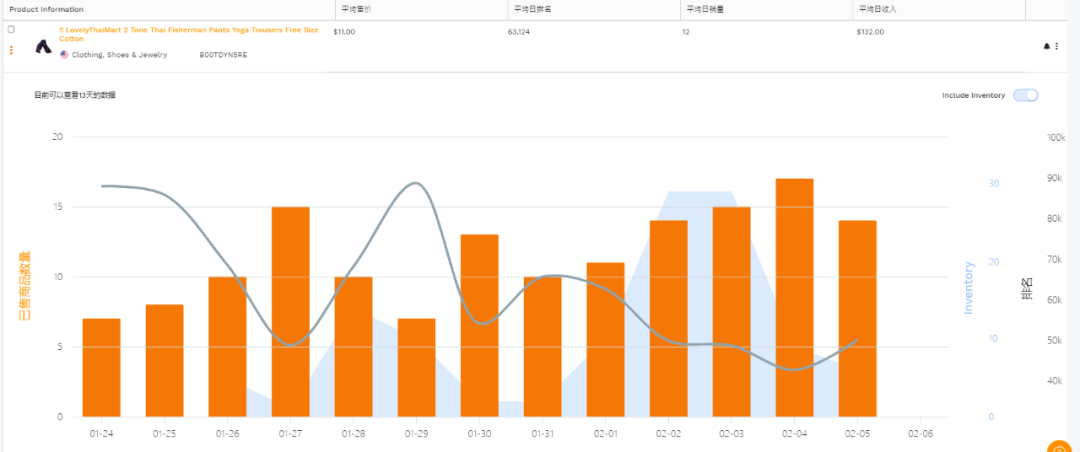1080x452 pixels.
Task: Click the $132.00 average revenue value
Action: [871, 32]
